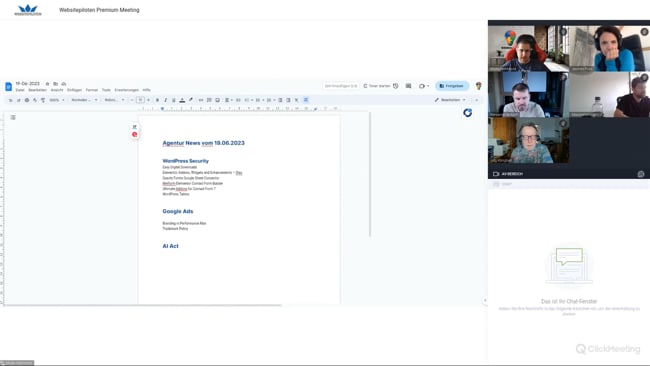
Task: Open the numbered list dropdown
Action: [270, 100]
